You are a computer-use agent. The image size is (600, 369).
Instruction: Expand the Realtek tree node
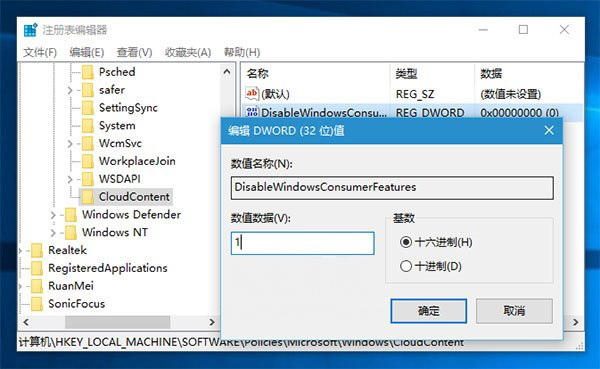(20, 251)
